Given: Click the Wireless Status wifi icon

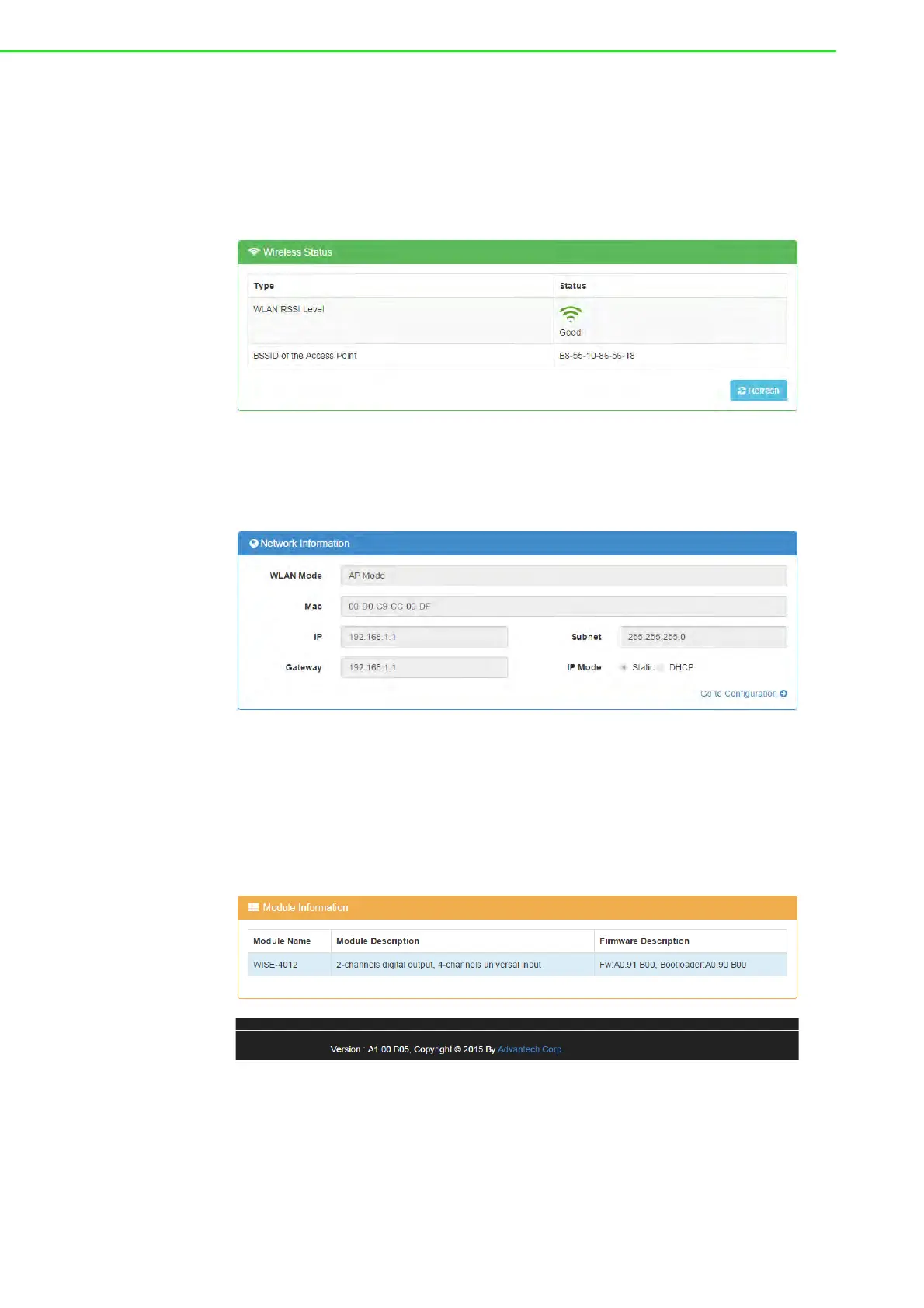Looking at the screenshot, I should click(x=253, y=252).
